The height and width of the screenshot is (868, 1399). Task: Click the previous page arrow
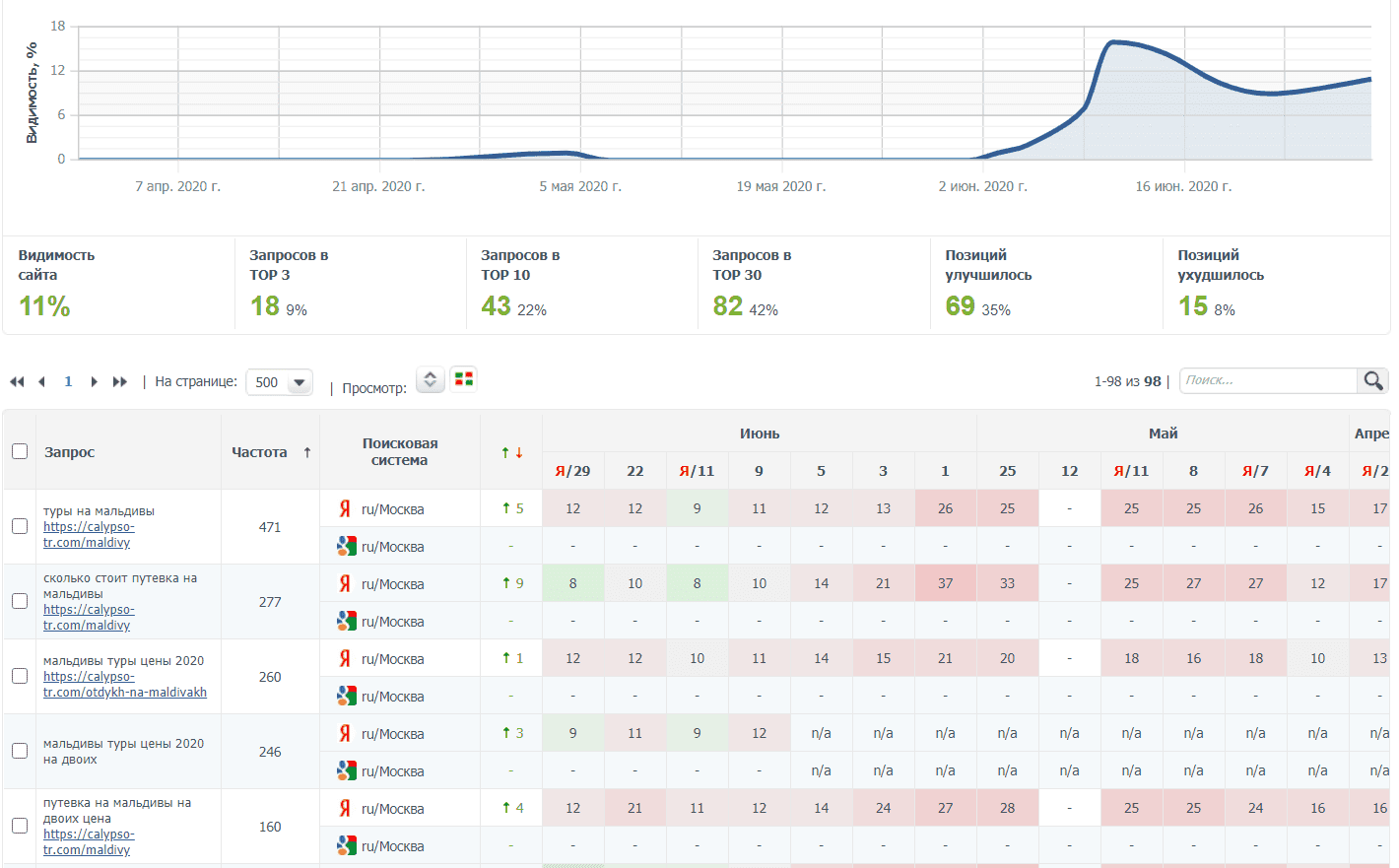click(x=41, y=382)
